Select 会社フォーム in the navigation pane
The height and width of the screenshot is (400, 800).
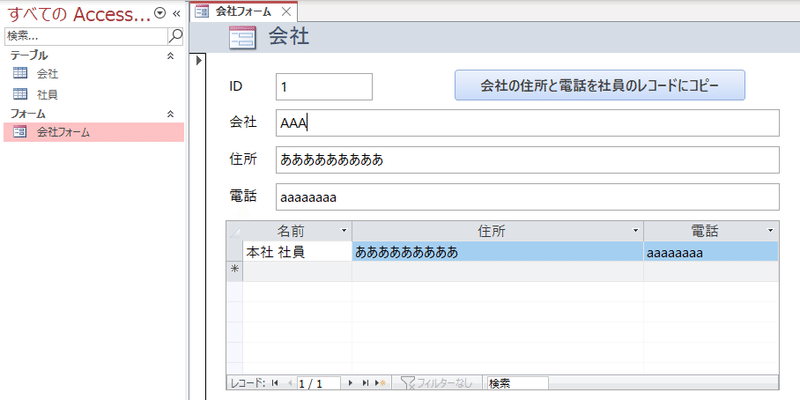pos(94,133)
